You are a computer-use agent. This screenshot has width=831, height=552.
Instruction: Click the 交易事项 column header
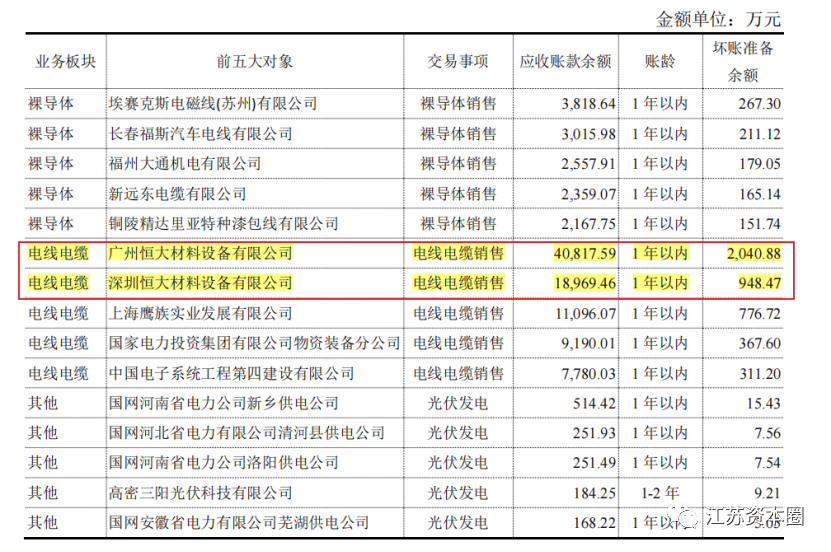(458, 61)
